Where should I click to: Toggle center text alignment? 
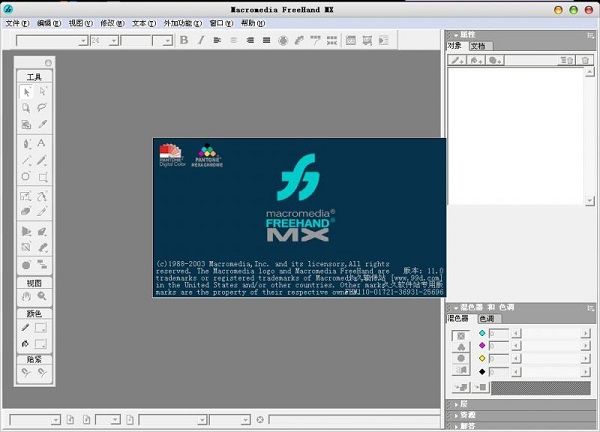tap(233, 40)
